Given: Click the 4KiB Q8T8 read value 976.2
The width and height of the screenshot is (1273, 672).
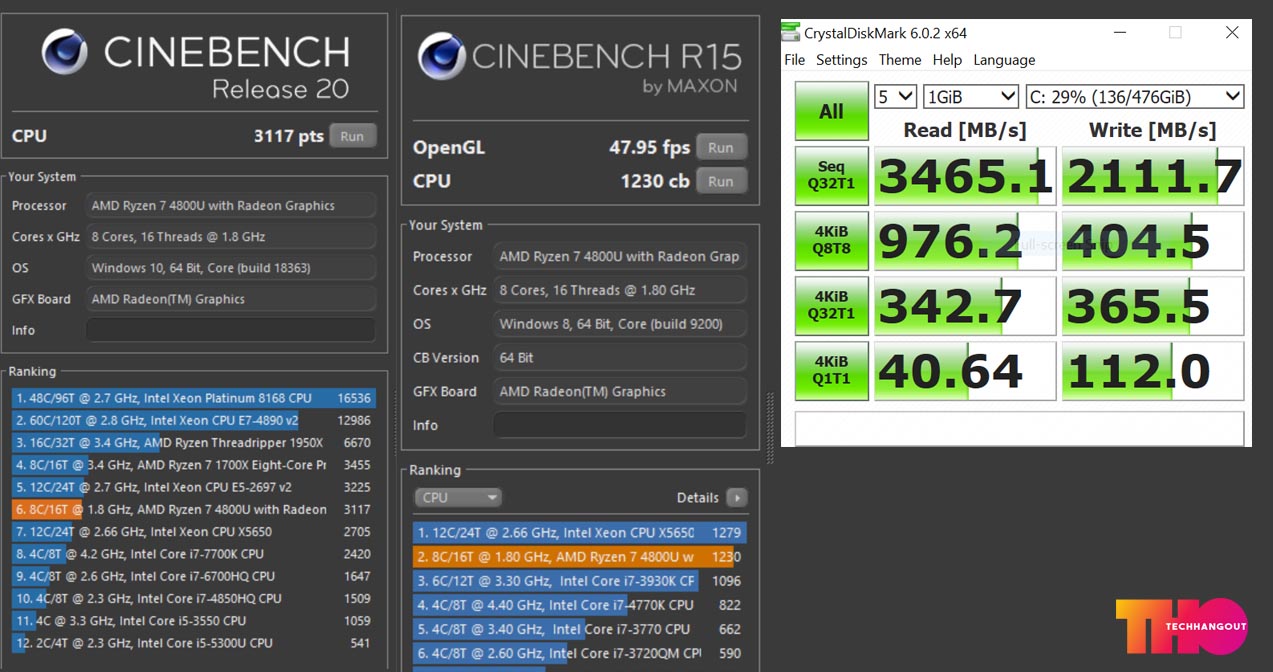Looking at the screenshot, I should click(965, 241).
